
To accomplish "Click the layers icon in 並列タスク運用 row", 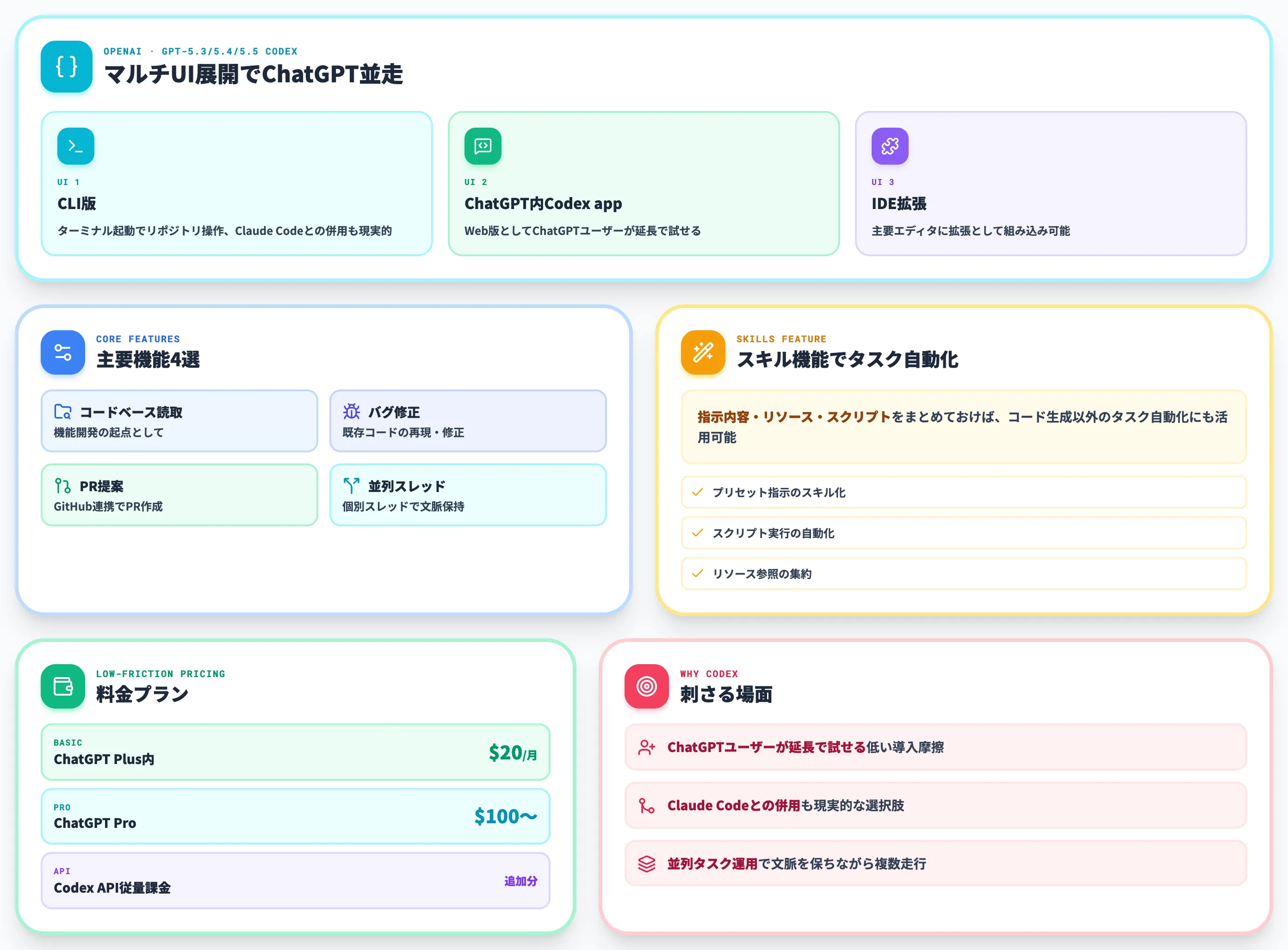I will pyautogui.click(x=647, y=864).
